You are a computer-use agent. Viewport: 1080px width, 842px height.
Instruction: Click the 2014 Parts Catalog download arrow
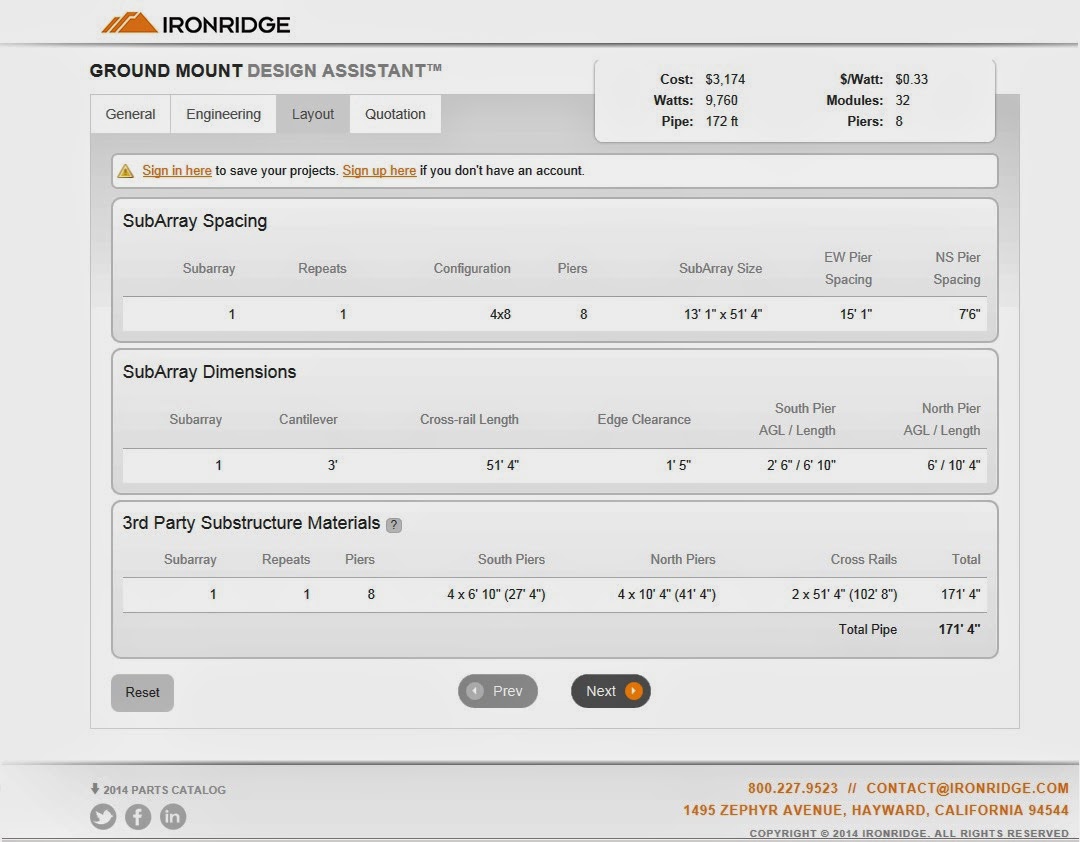pyautogui.click(x=95, y=789)
